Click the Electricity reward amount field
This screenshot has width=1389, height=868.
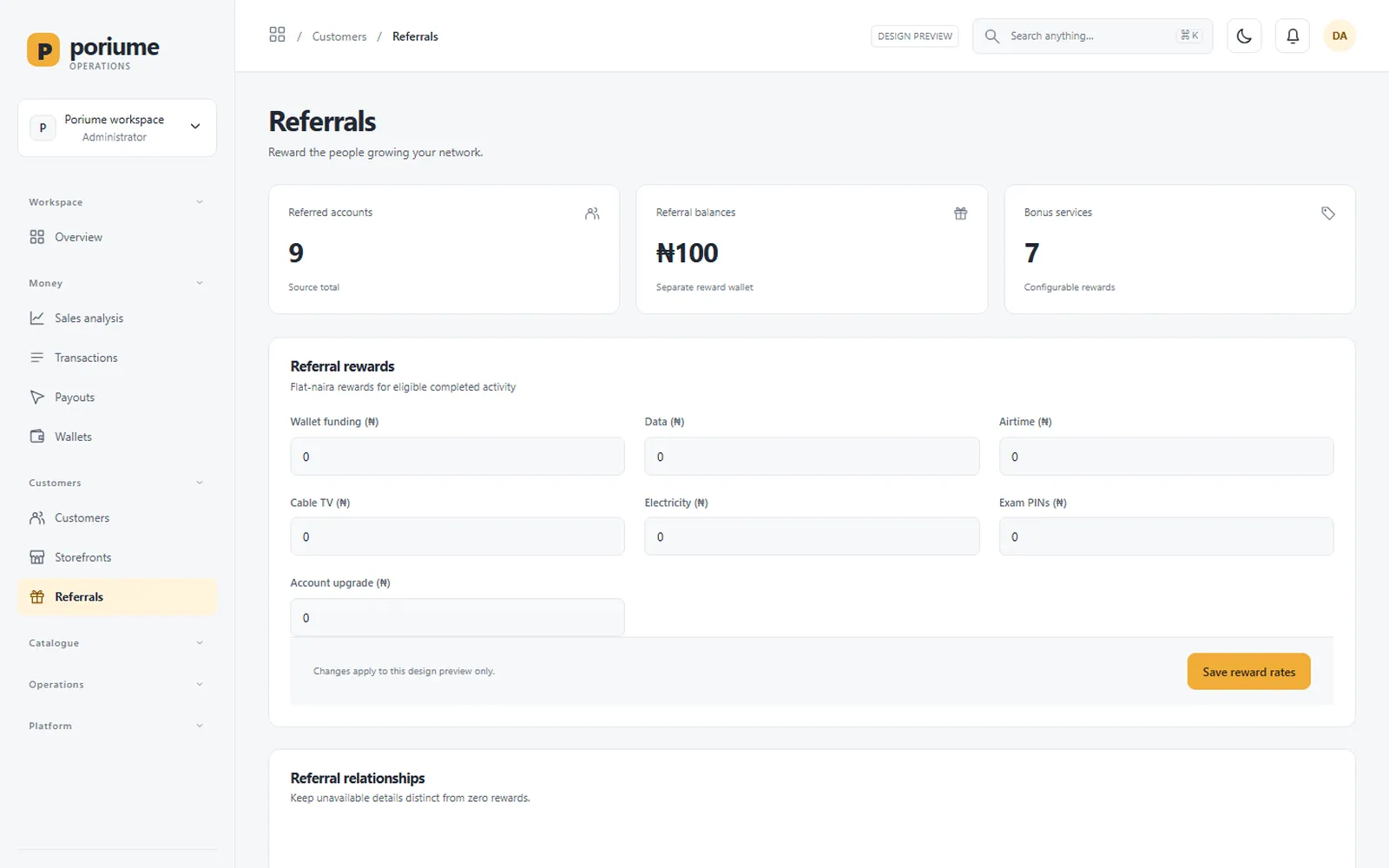coord(812,536)
